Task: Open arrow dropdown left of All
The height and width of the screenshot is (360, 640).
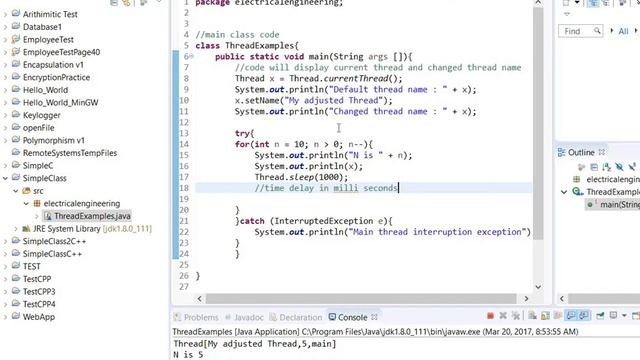Action: (611, 31)
